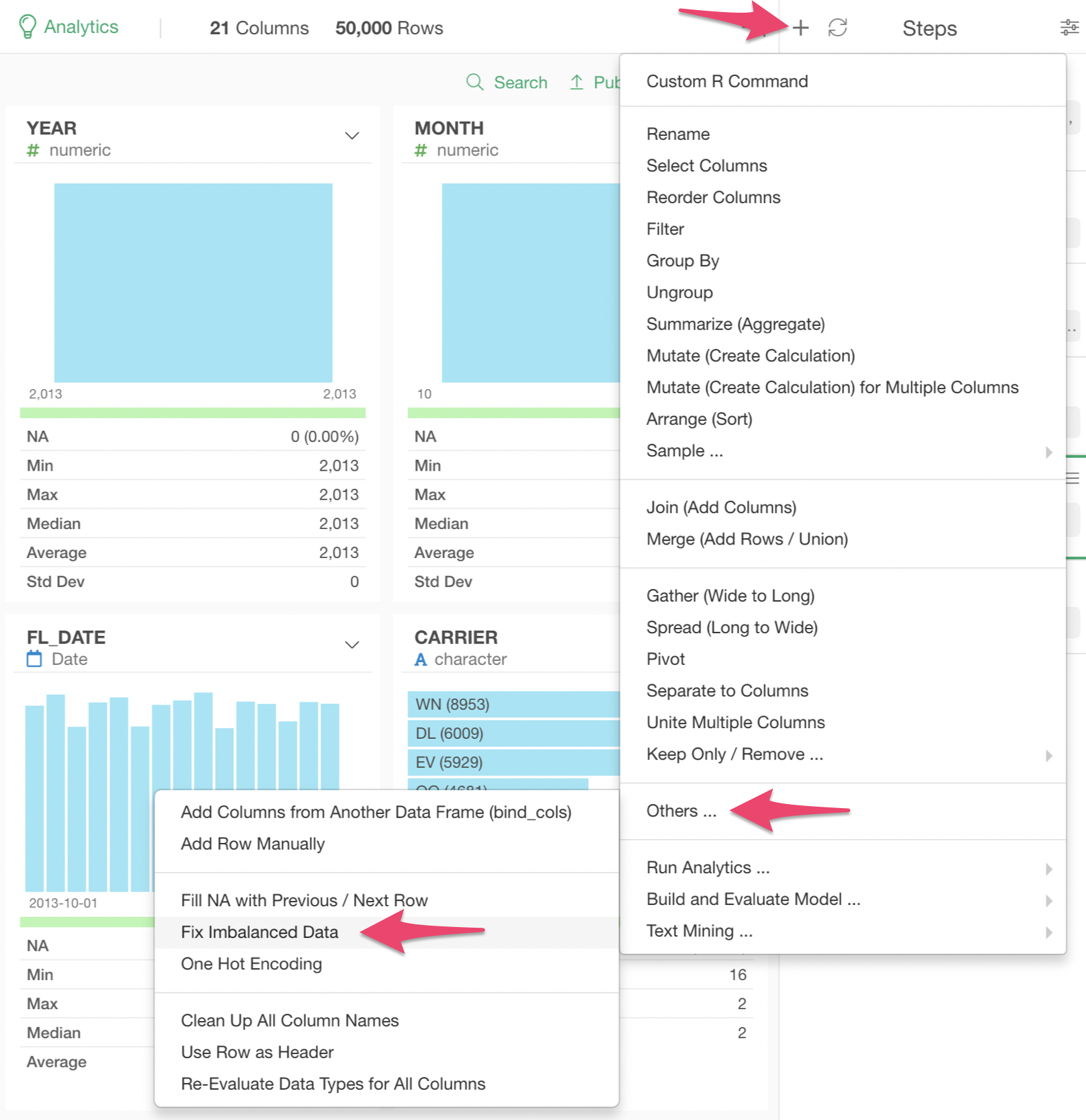Click the refresh icon beside the plus
Screen dimensions: 1086x1120
point(837,28)
